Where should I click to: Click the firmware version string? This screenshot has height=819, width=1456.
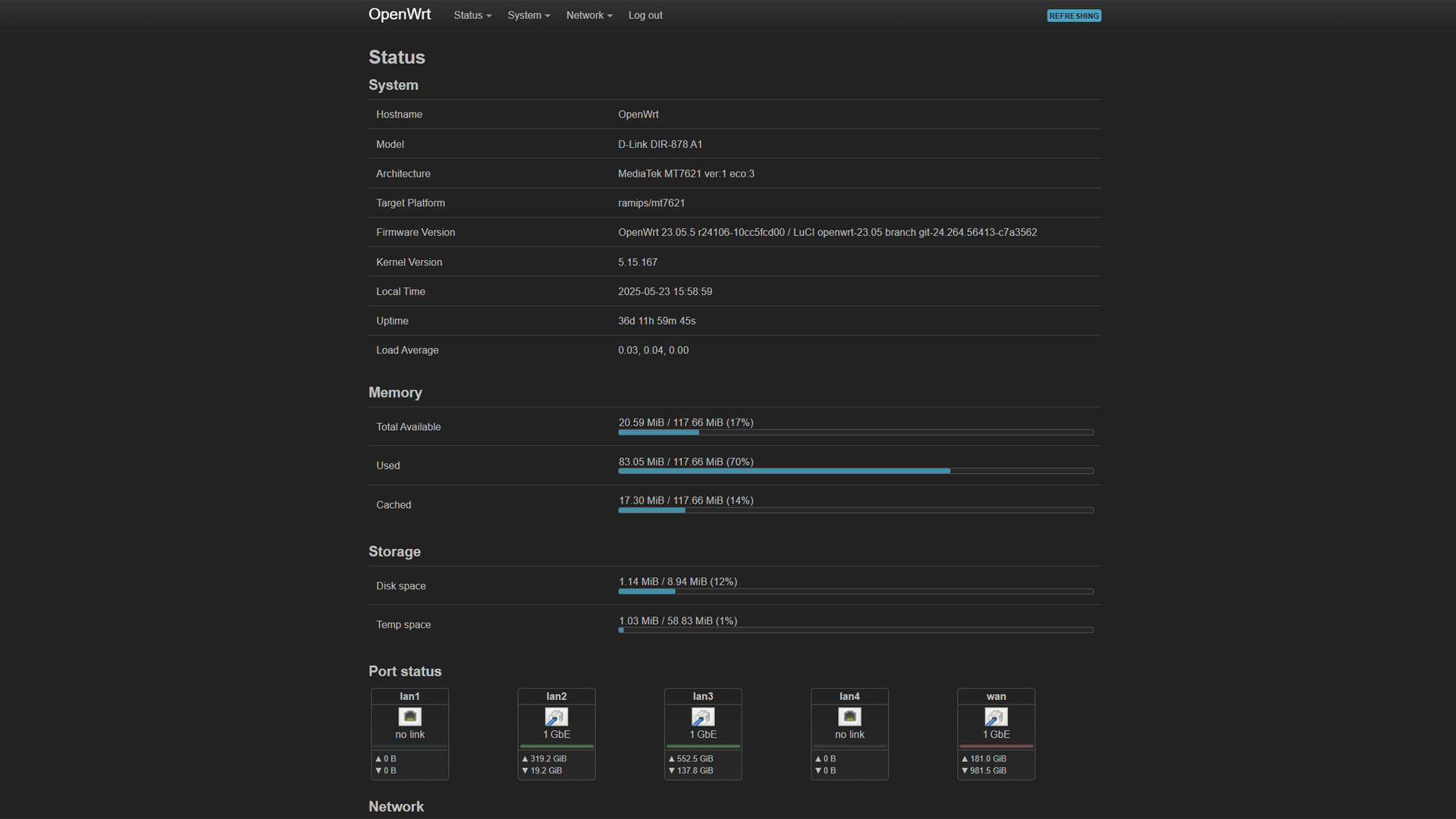pyautogui.click(x=827, y=233)
